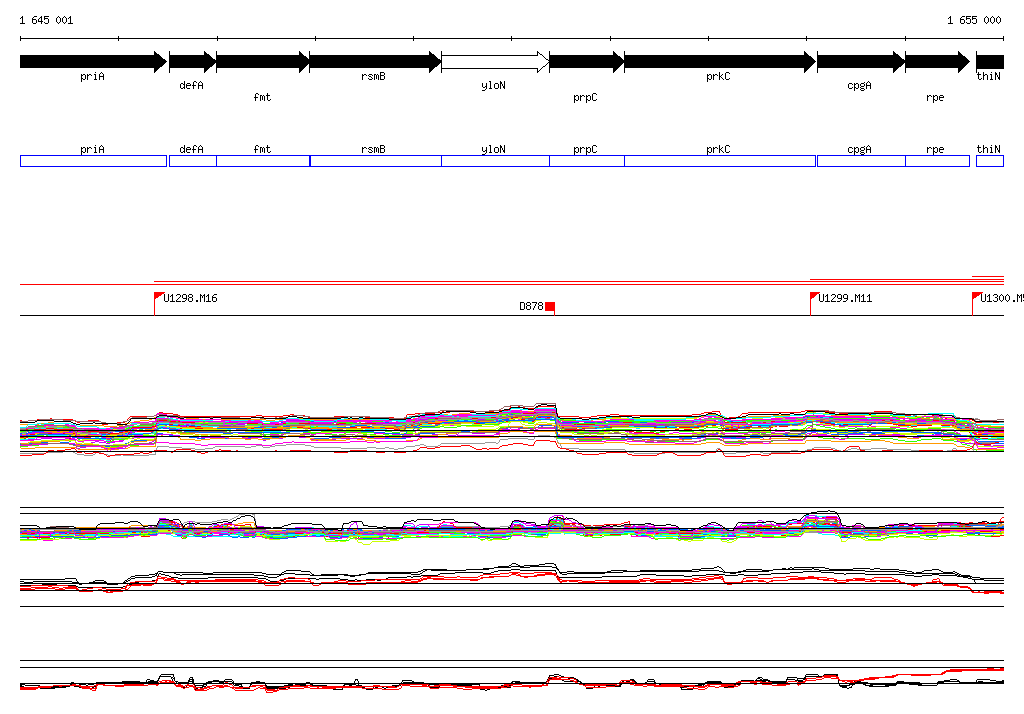Screen dimensions: 1024x714
Task: Click the priA black gene arrow
Action: pyautogui.click(x=93, y=62)
